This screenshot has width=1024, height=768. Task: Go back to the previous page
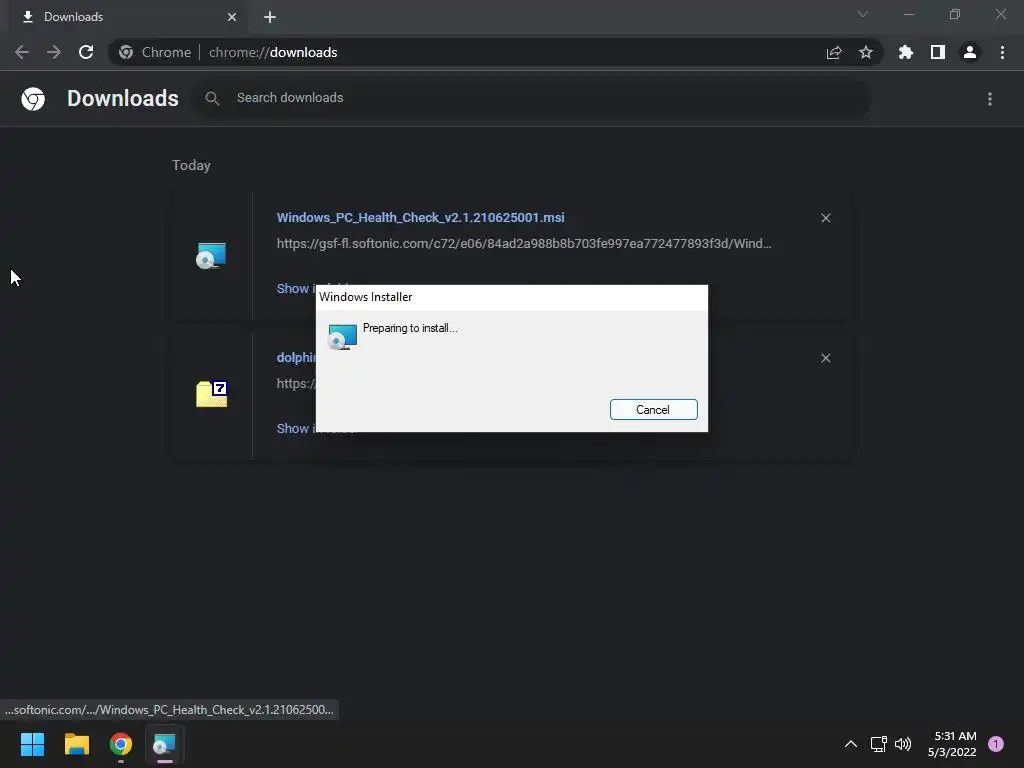coord(22,52)
